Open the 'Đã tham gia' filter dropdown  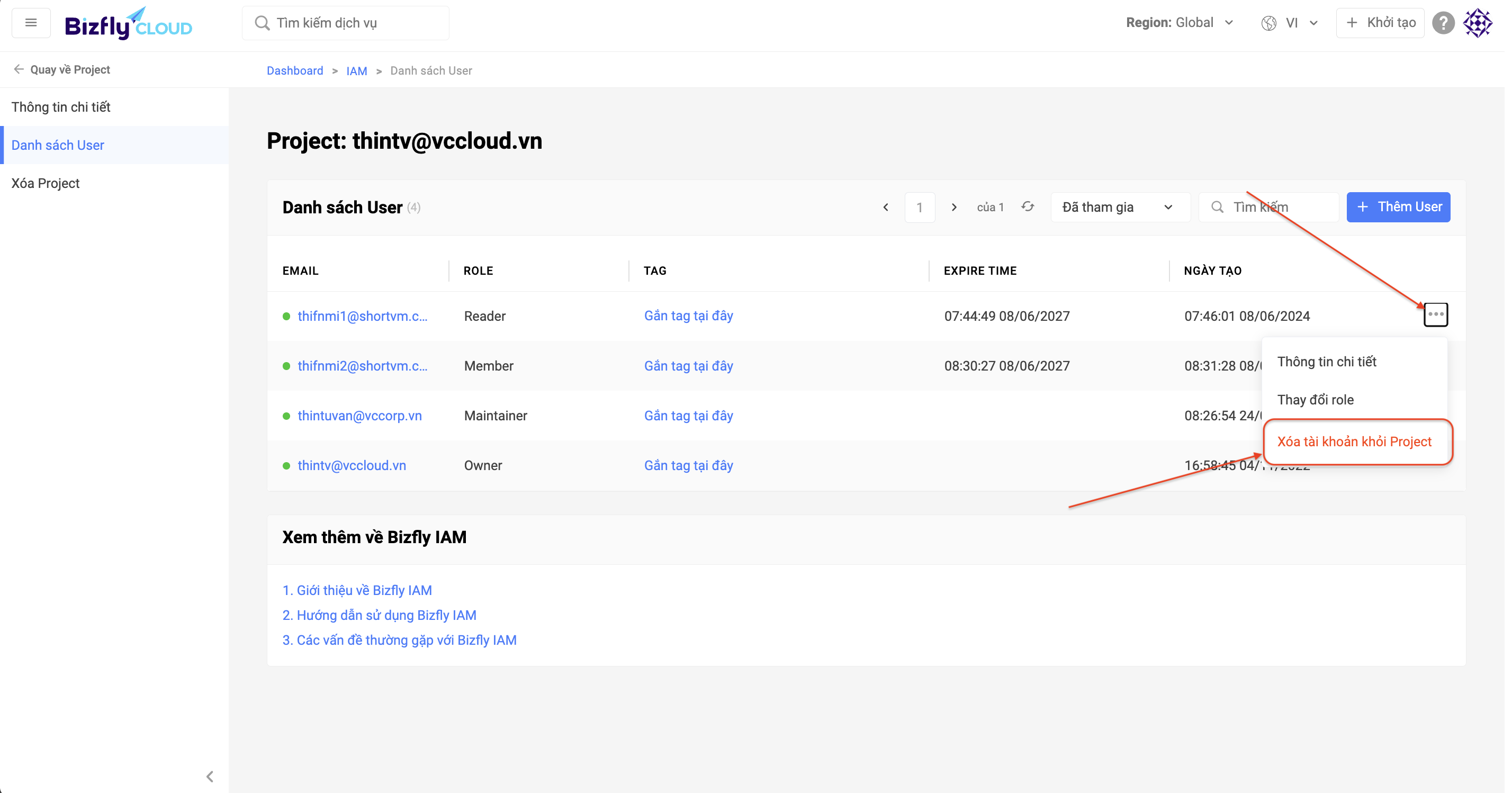1119,207
